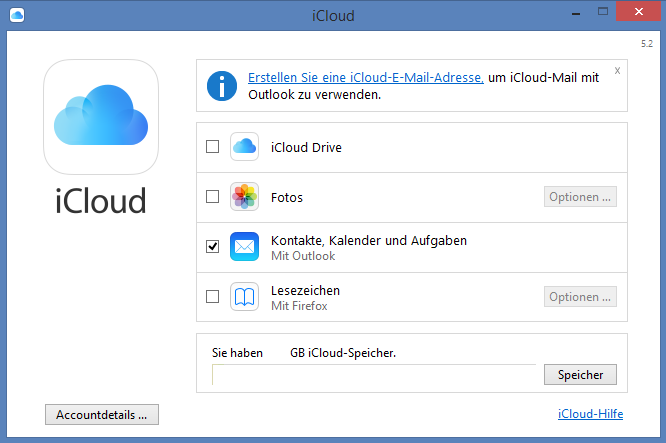Click the iCloud storage usage bar
Viewport: 666px width, 443px height.
click(x=374, y=375)
